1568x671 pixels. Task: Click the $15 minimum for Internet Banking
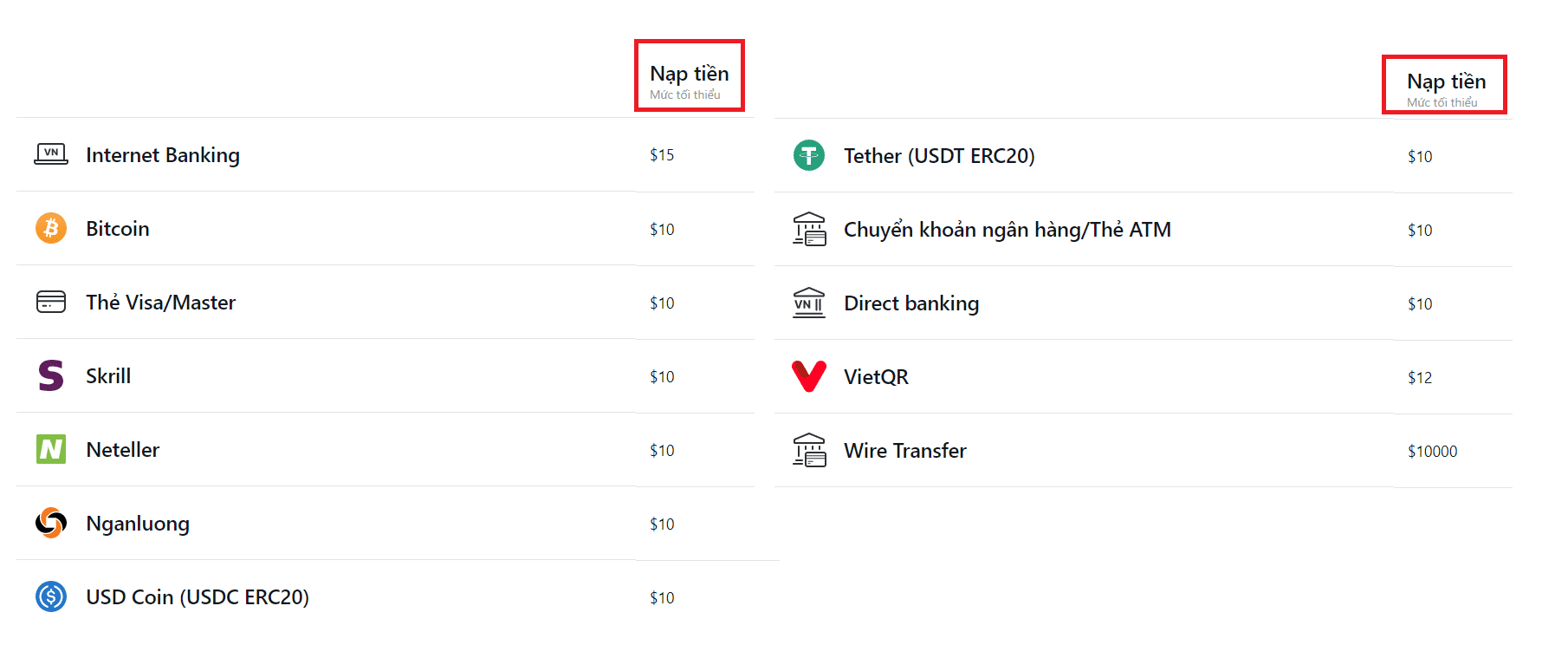point(662,155)
